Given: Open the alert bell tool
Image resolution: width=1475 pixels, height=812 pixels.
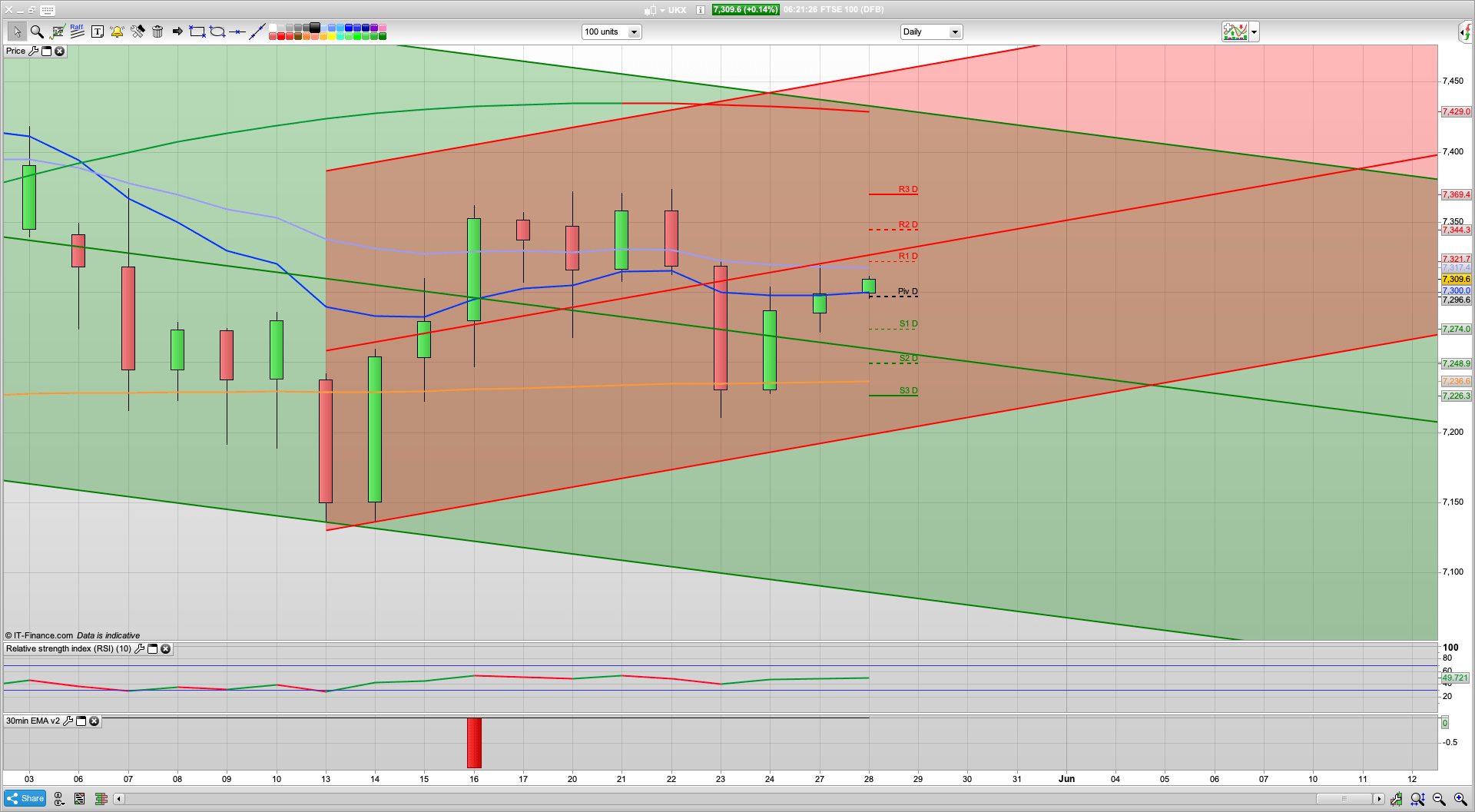Looking at the screenshot, I should pos(117,31).
